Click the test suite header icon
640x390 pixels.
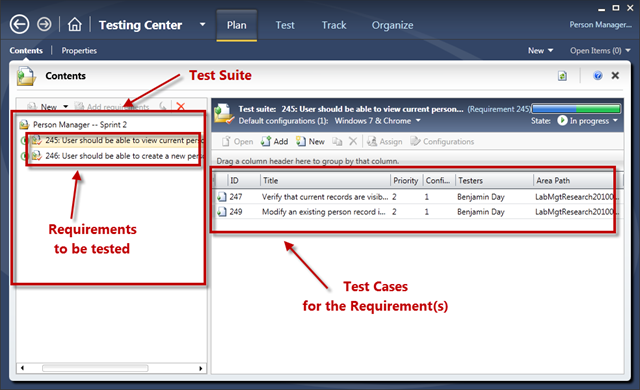pos(224,114)
